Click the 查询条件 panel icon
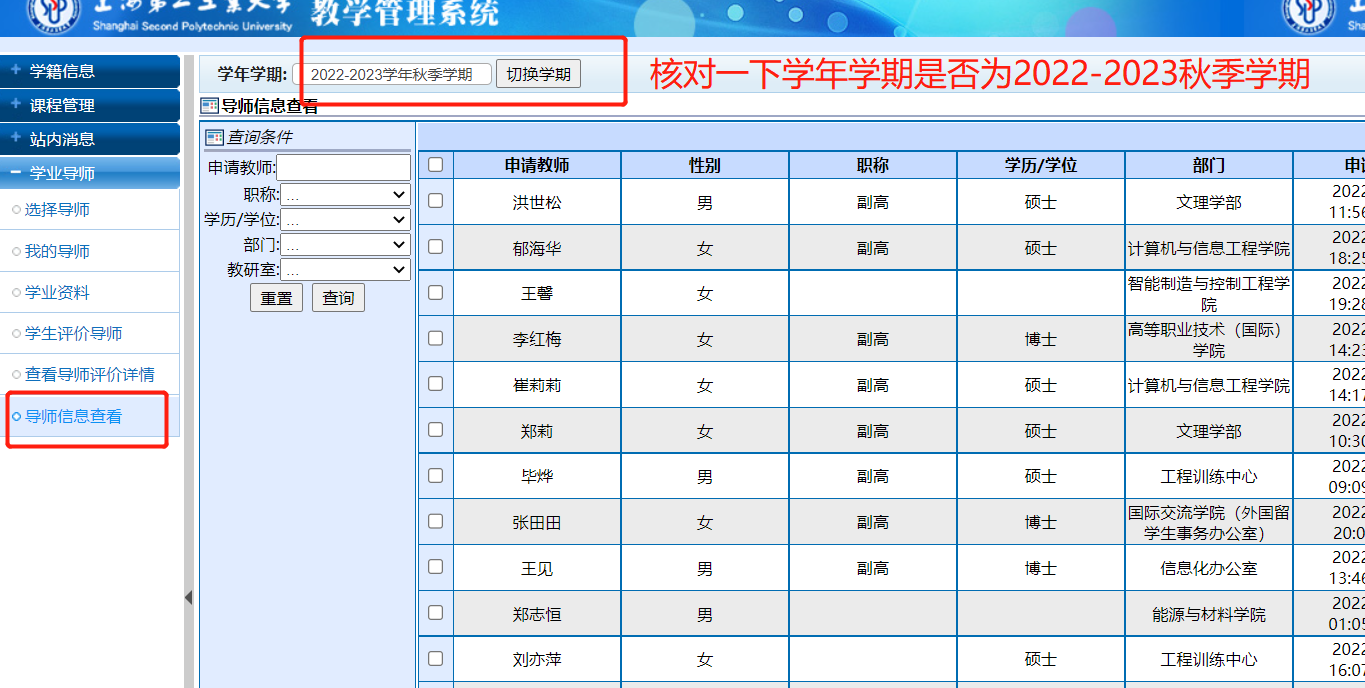 (214, 137)
